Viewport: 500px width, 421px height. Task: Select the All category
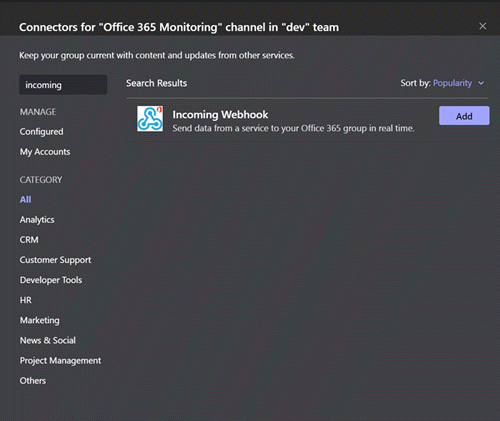[x=25, y=199]
